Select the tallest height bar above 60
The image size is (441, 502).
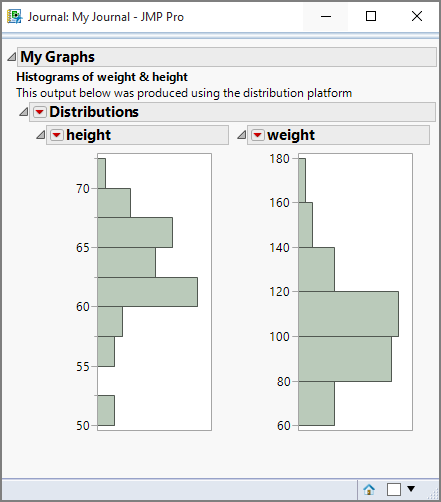(x=147, y=292)
